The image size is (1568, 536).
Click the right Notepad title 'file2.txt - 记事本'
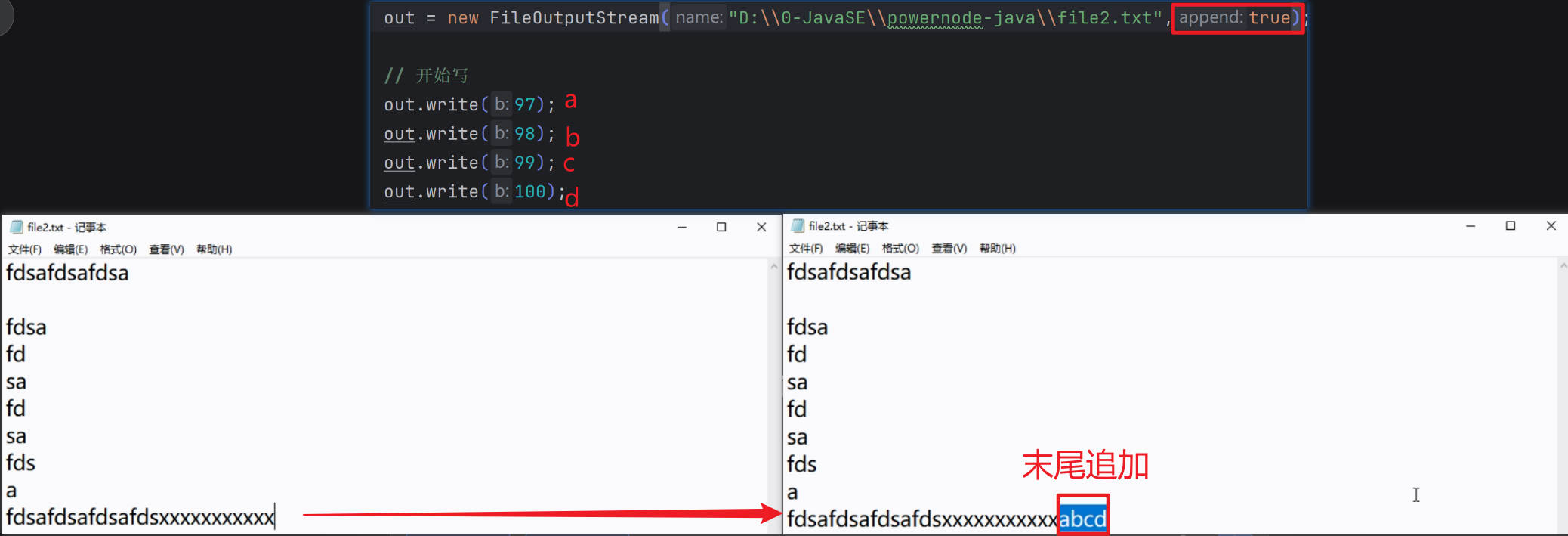pos(848,225)
